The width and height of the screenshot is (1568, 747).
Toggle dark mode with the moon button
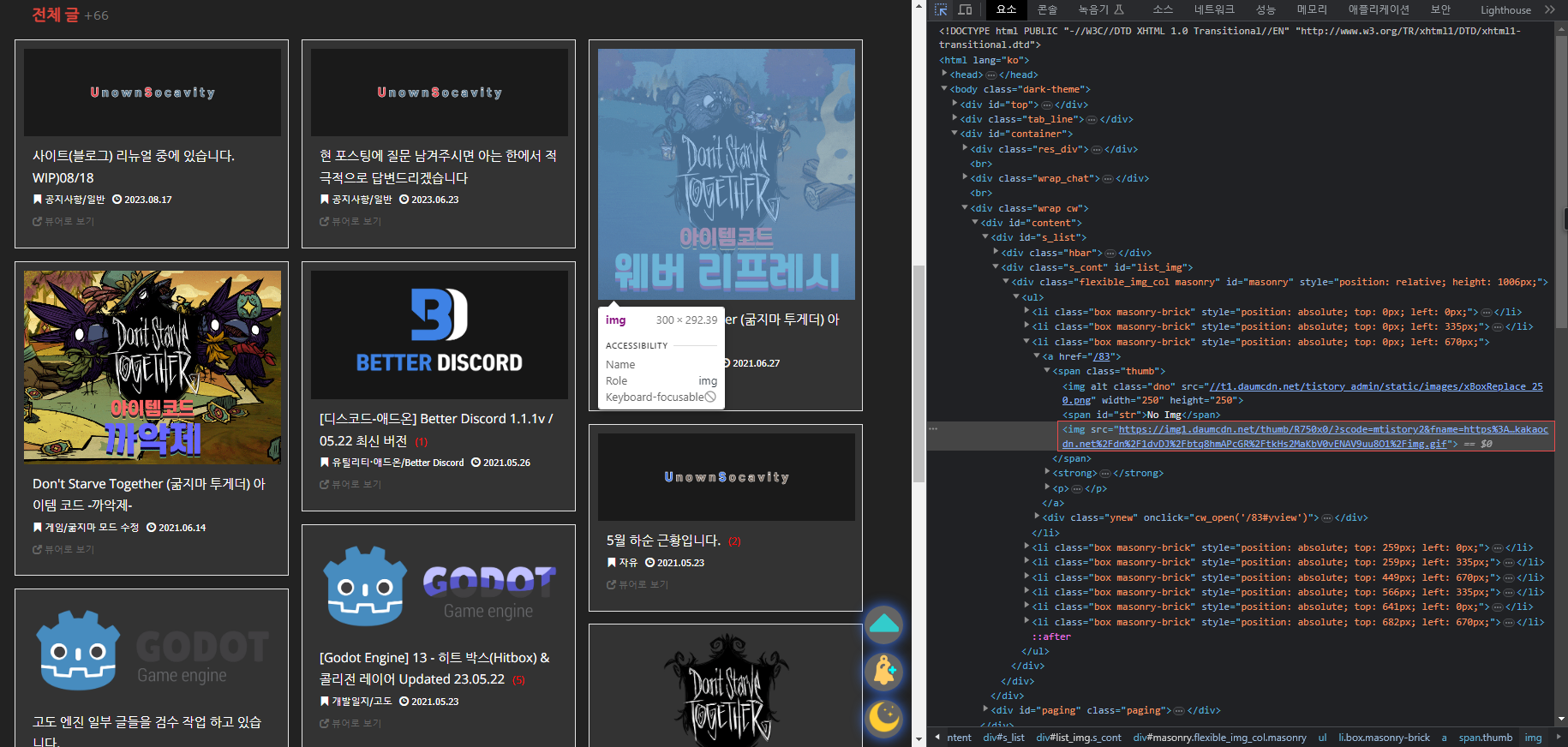[884, 718]
